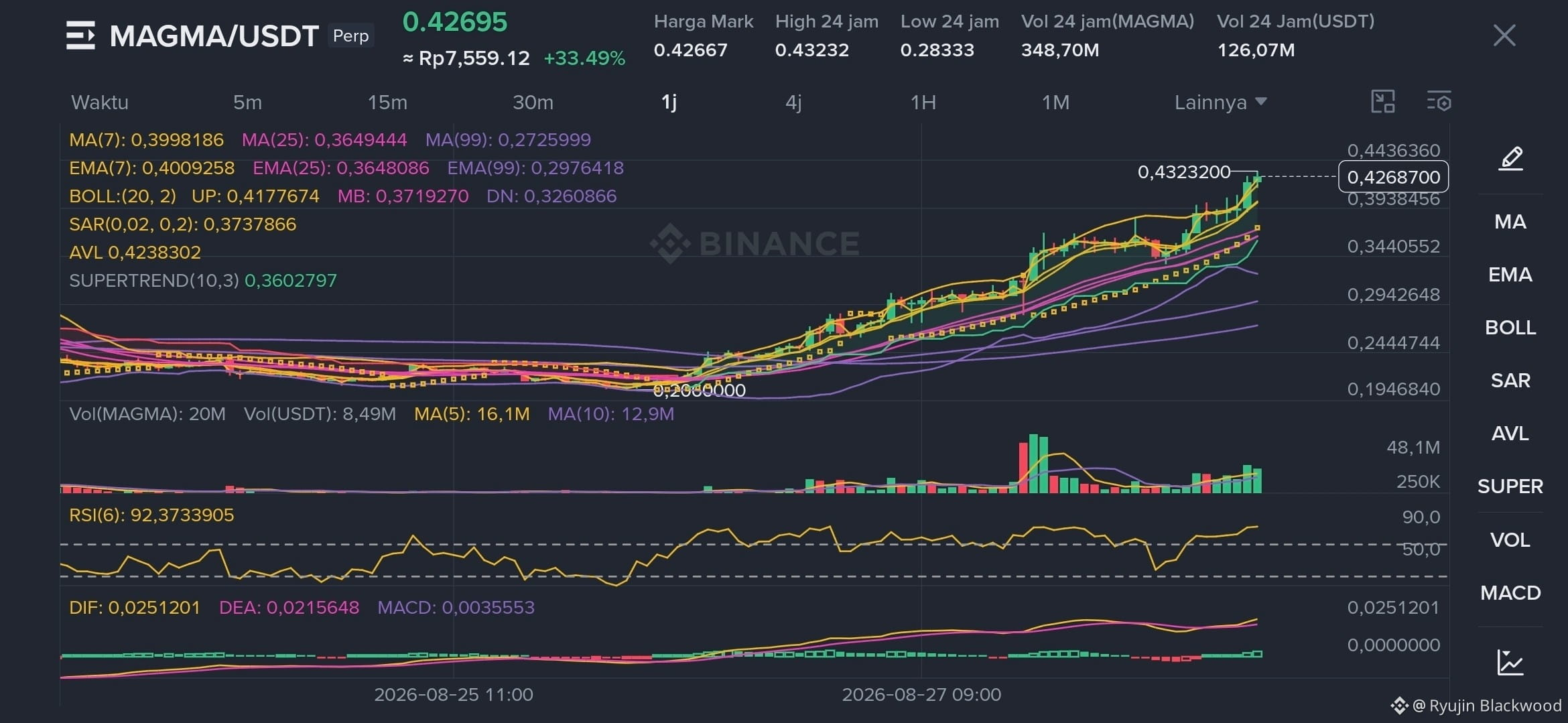
Task: Click the low marker 0,2000000
Action: [699, 390]
